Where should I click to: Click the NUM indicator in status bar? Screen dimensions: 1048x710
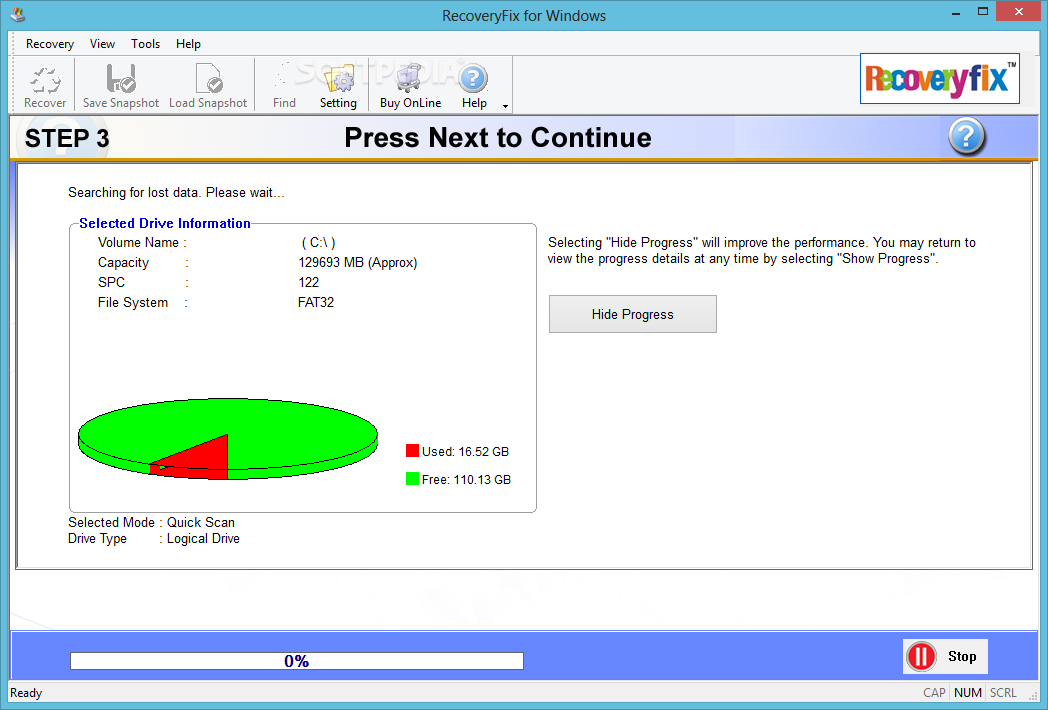coord(968,693)
